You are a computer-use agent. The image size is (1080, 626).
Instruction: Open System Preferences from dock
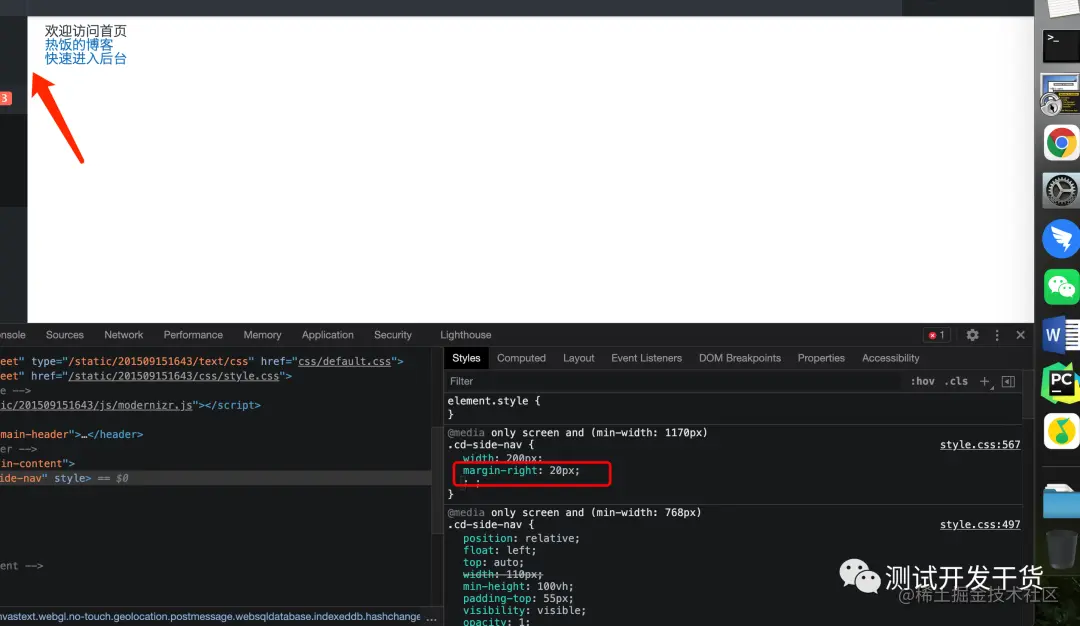click(1061, 191)
